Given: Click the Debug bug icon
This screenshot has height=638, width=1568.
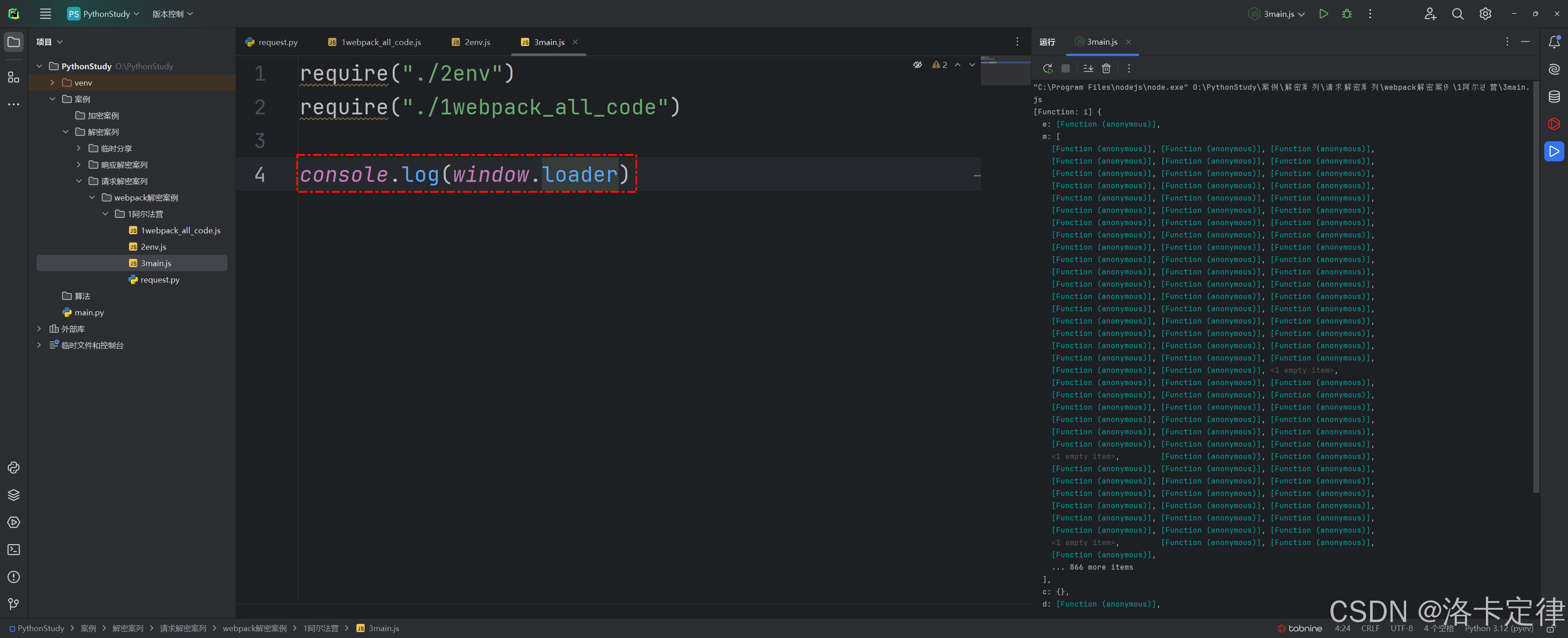Looking at the screenshot, I should 1346,13.
